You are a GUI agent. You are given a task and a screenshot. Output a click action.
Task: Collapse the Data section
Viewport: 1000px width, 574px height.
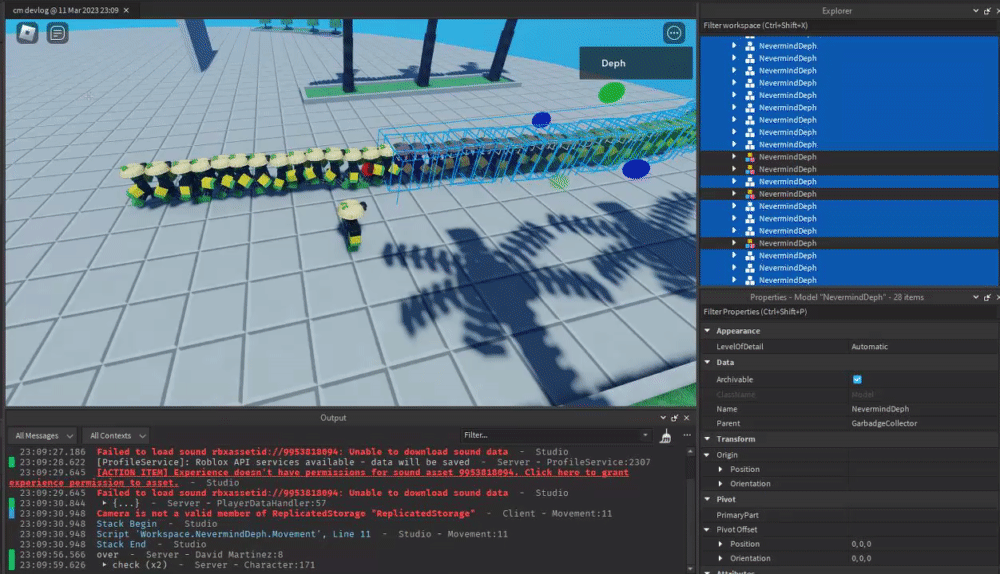click(707, 362)
